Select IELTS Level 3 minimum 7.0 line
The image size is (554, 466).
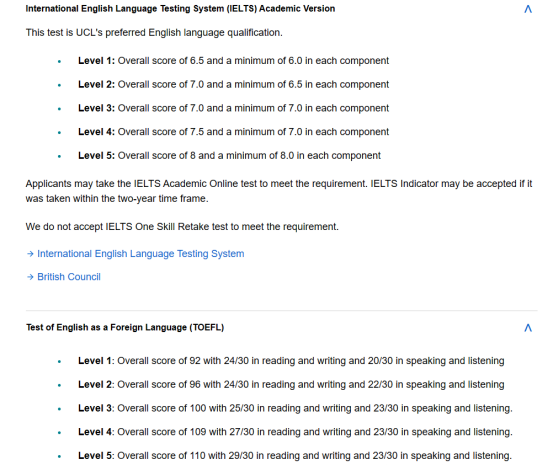click(x=234, y=108)
